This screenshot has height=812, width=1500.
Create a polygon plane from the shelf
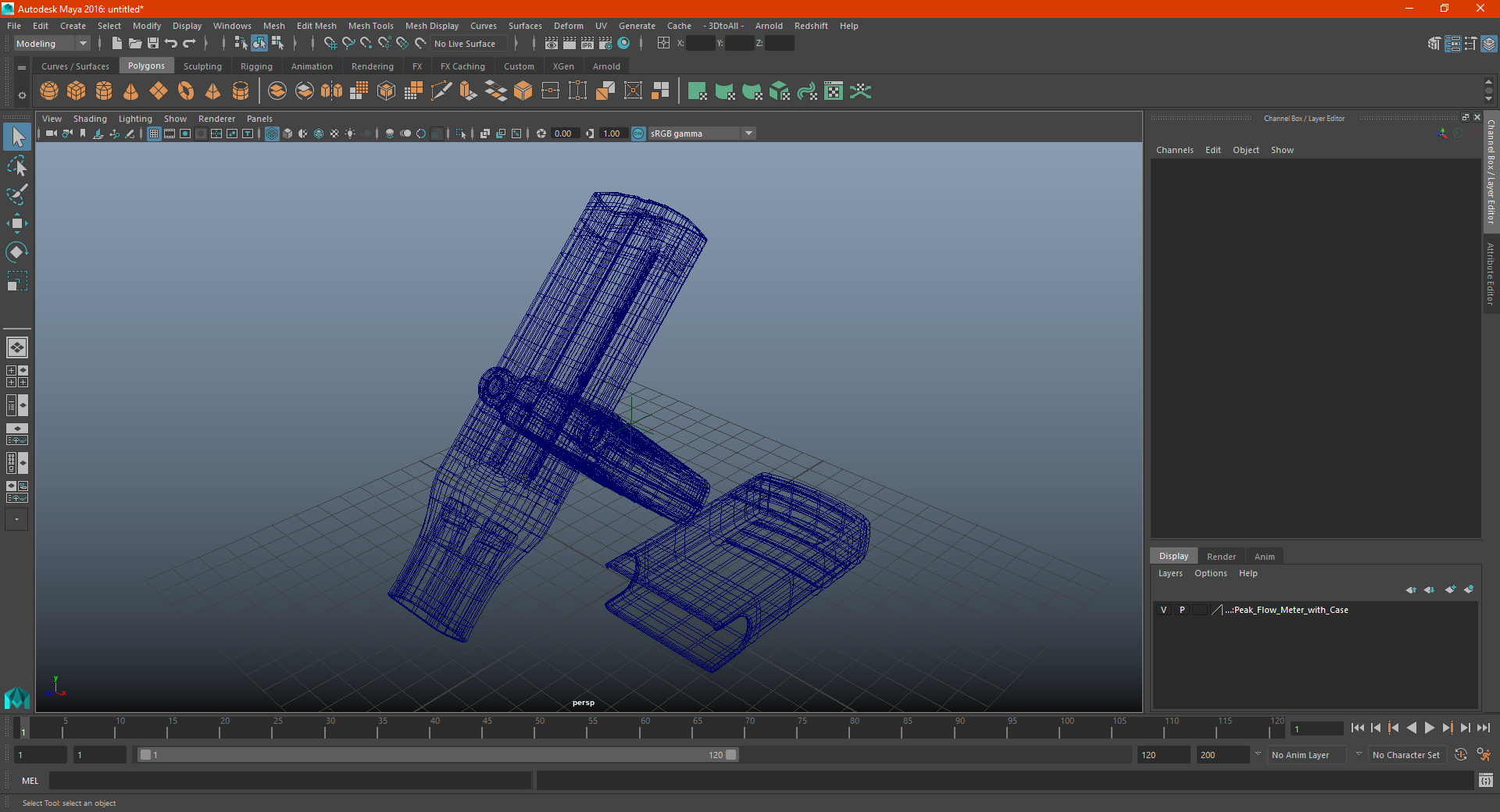(159, 91)
